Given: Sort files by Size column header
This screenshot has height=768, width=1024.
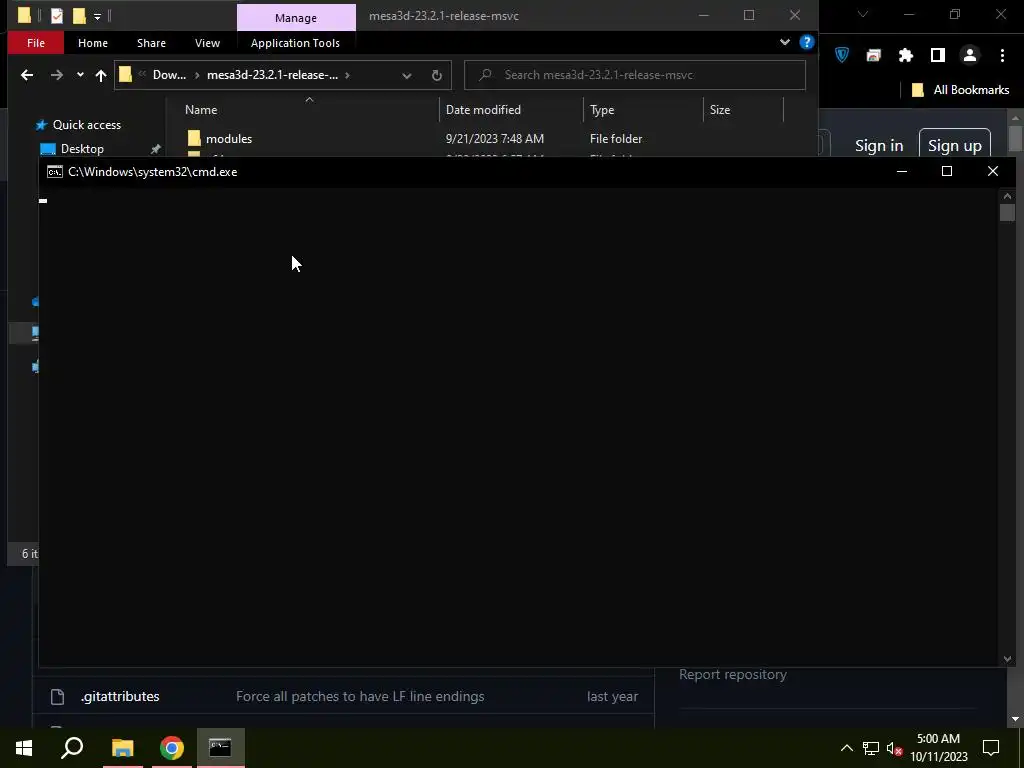Looking at the screenshot, I should [x=720, y=110].
